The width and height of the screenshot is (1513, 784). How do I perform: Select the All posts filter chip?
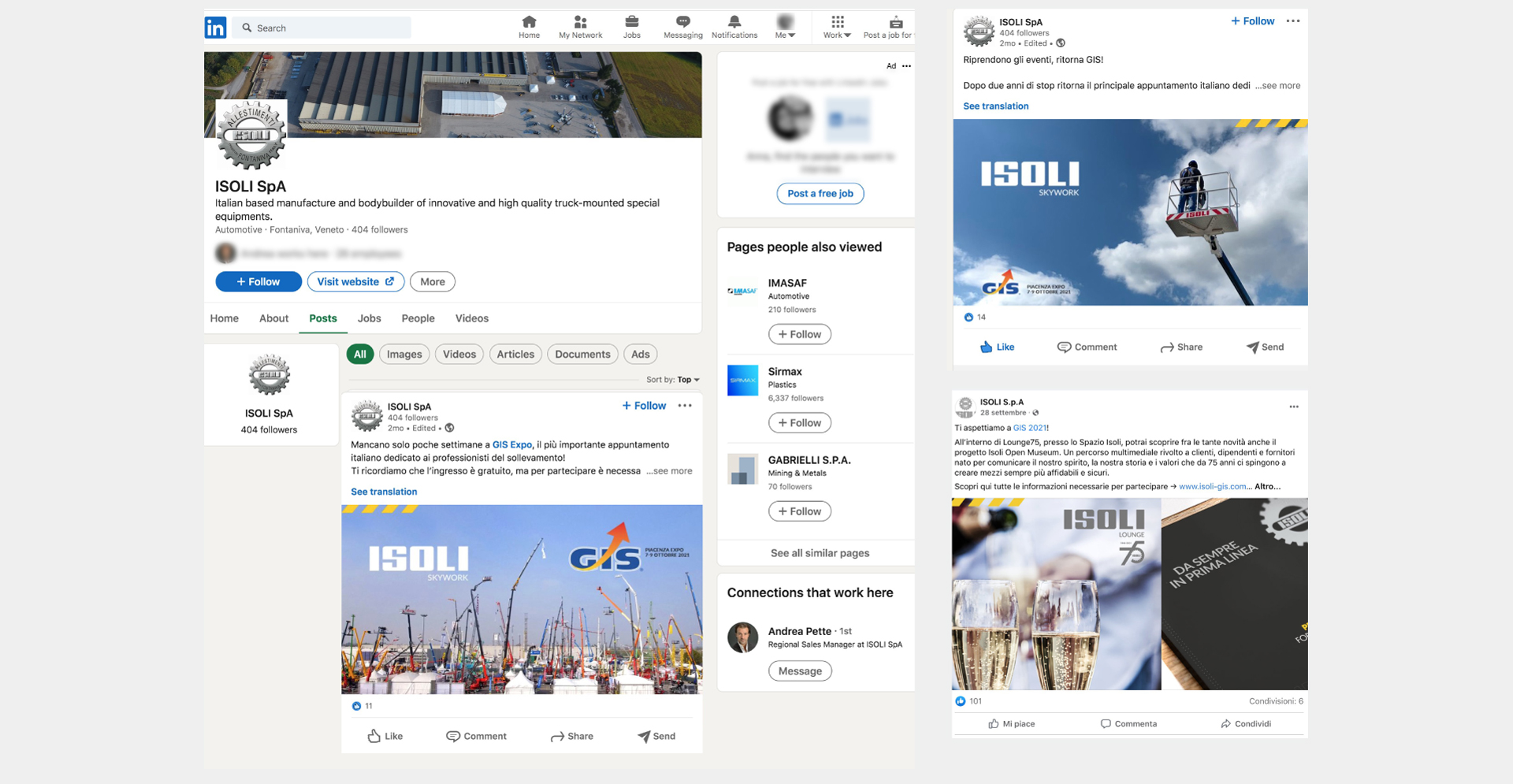pos(360,355)
